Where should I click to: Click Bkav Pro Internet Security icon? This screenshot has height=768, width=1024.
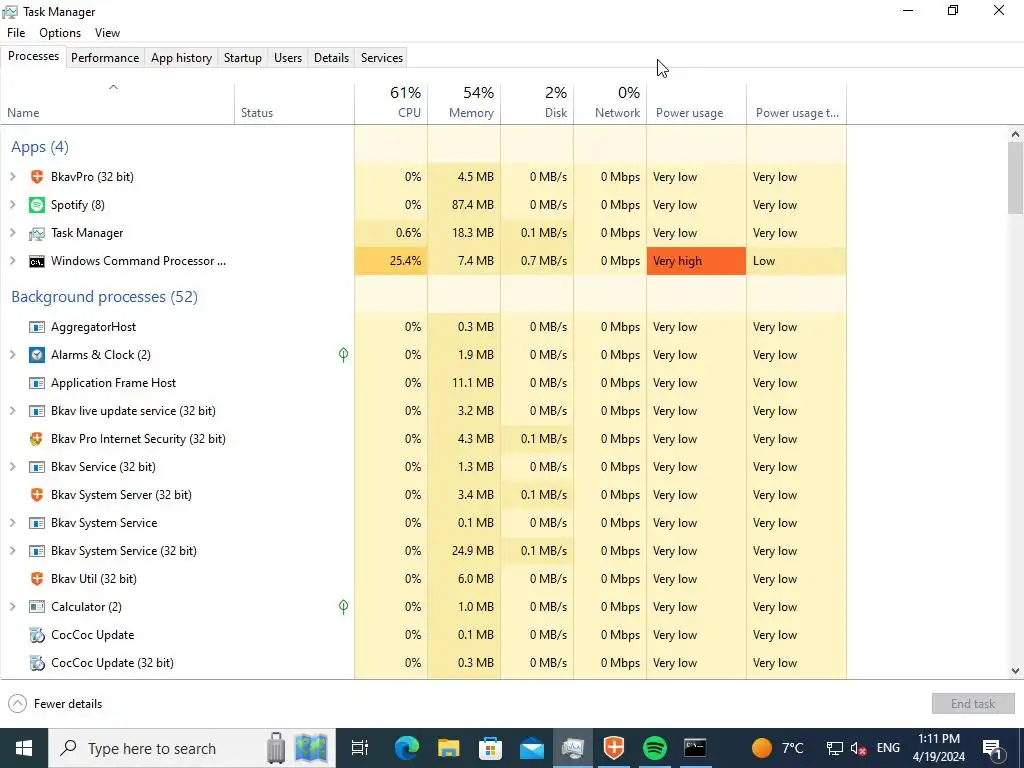pyautogui.click(x=37, y=439)
